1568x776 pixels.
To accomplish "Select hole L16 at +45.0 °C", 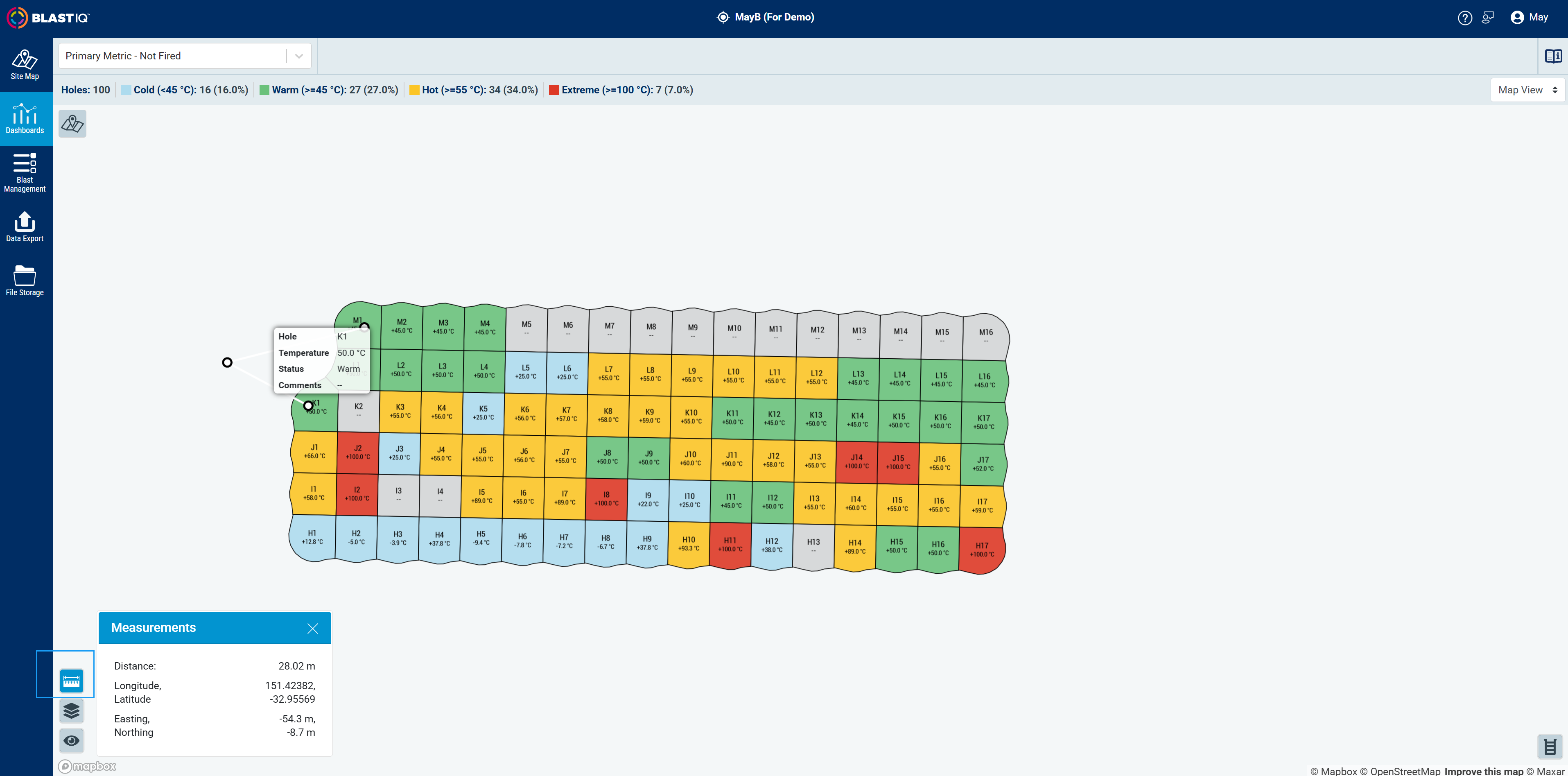I will (984, 380).
